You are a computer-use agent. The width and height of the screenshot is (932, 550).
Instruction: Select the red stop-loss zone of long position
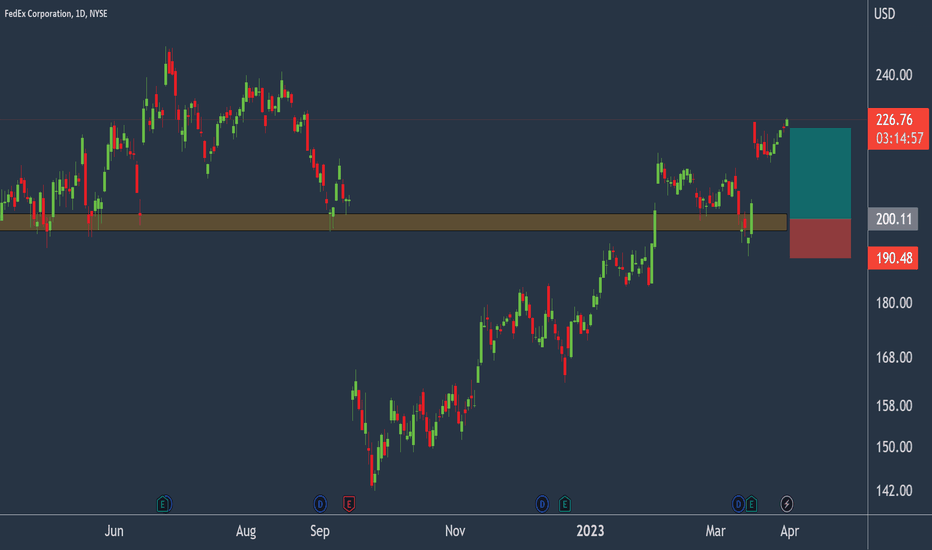pos(820,238)
